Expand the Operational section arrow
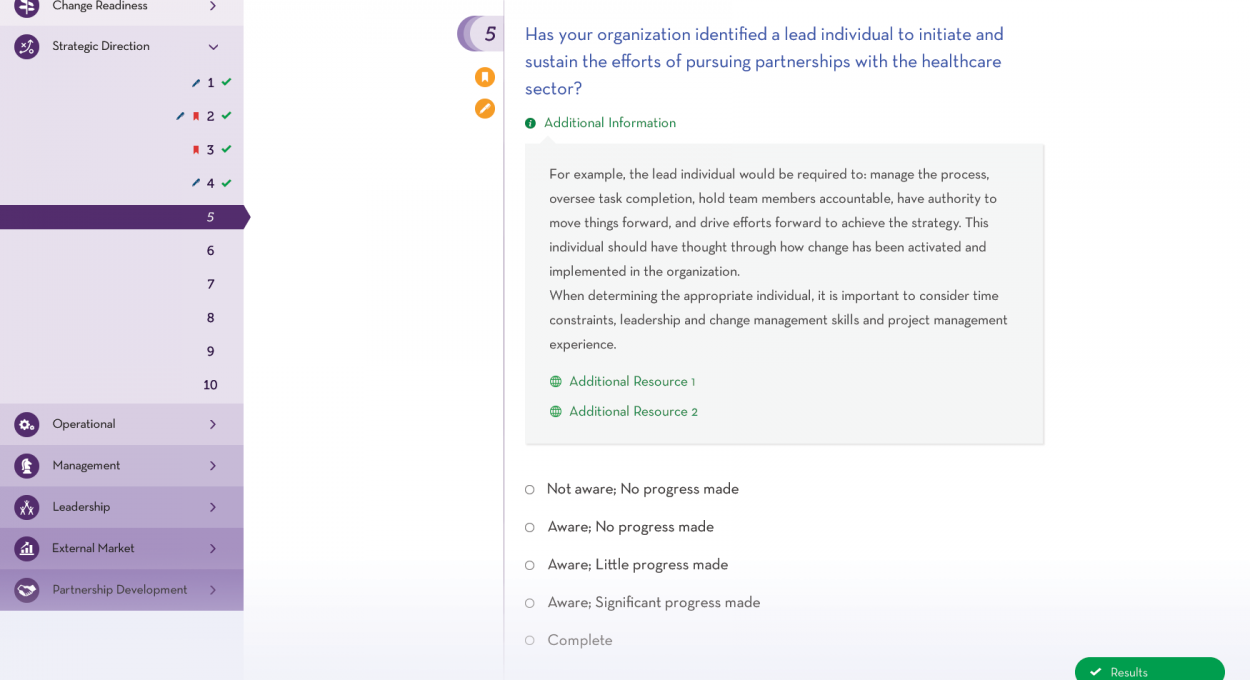Image resolution: width=1250 pixels, height=680 pixels. [213, 425]
